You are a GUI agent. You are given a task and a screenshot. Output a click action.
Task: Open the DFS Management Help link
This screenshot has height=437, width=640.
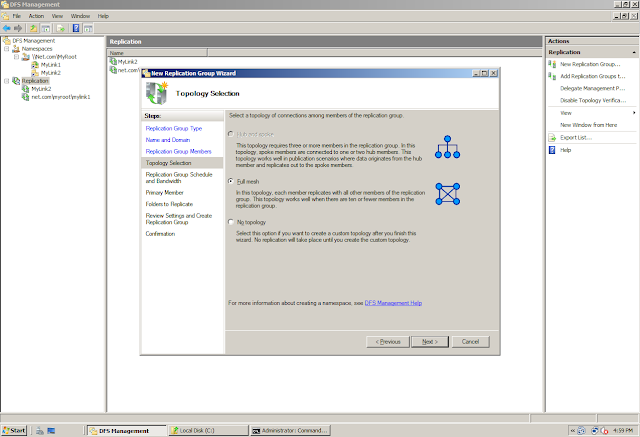pyautogui.click(x=393, y=303)
